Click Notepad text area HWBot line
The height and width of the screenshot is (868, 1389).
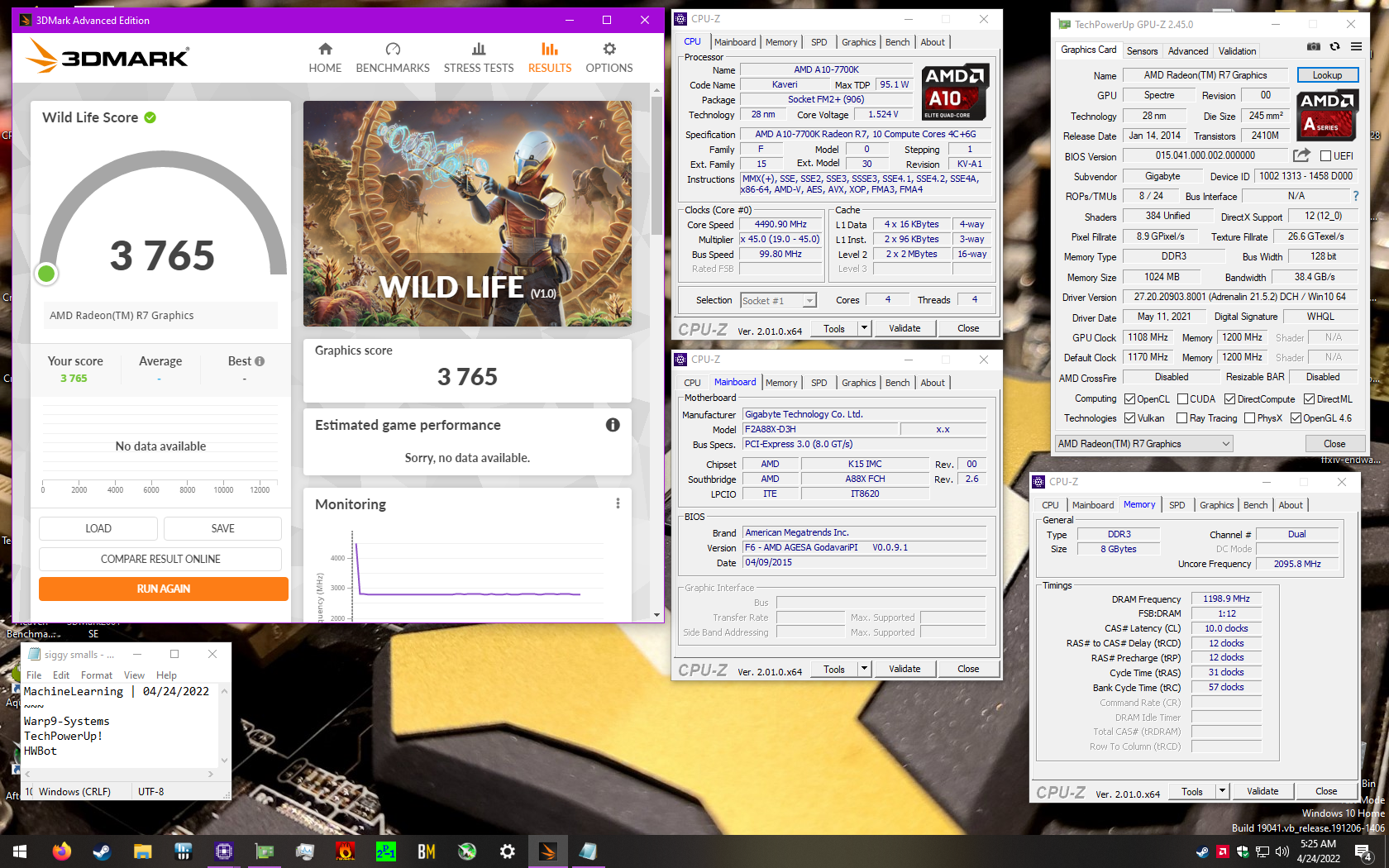[41, 751]
